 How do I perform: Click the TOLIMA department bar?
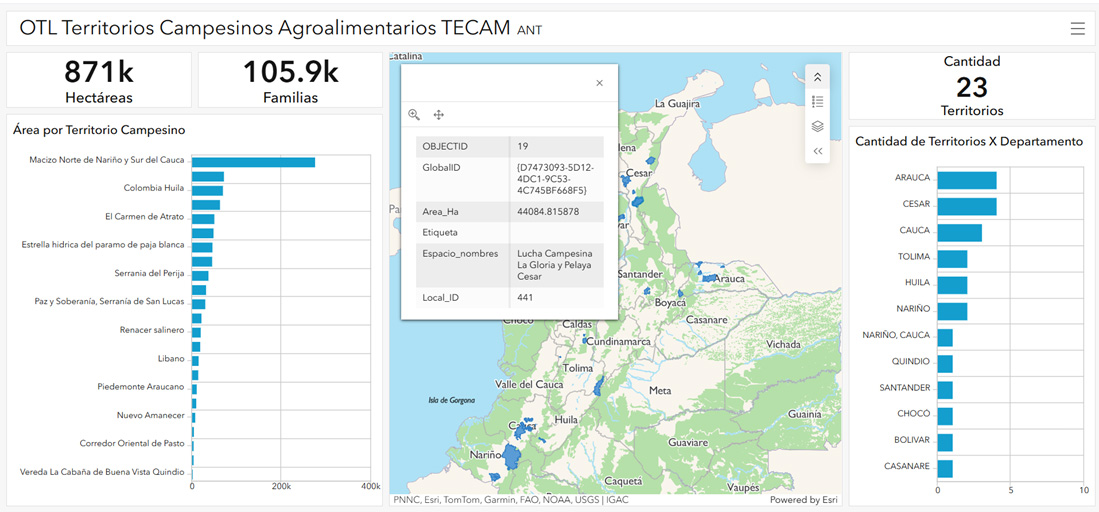click(x=952, y=259)
